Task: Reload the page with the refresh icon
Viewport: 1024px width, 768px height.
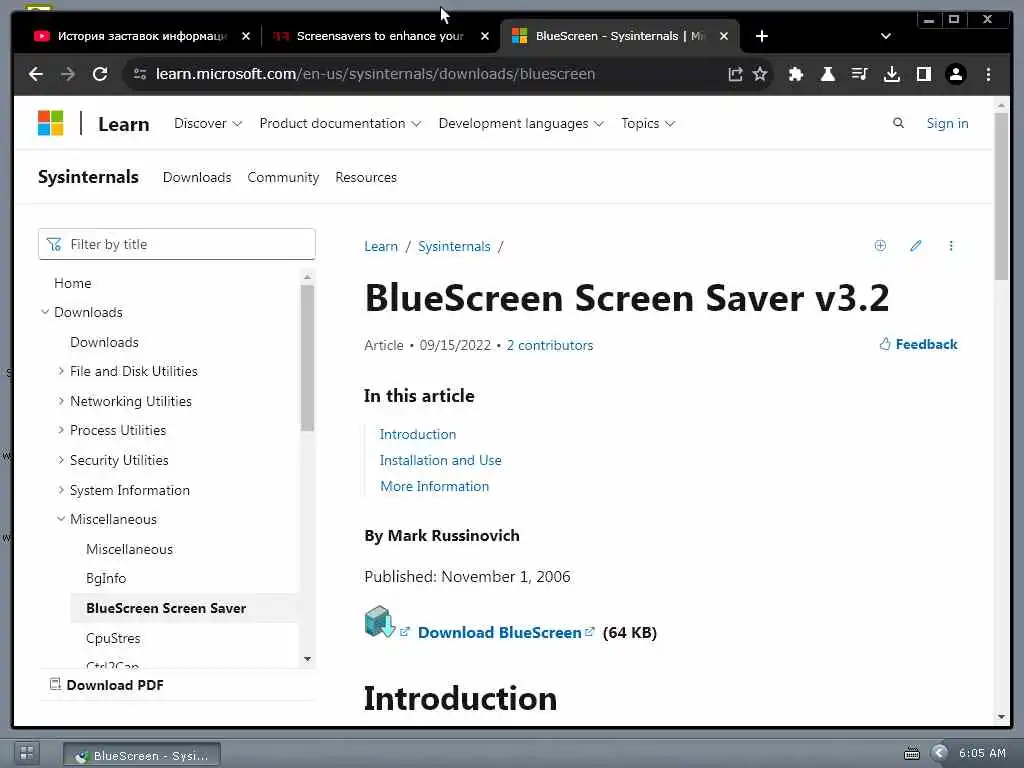Action: point(100,74)
